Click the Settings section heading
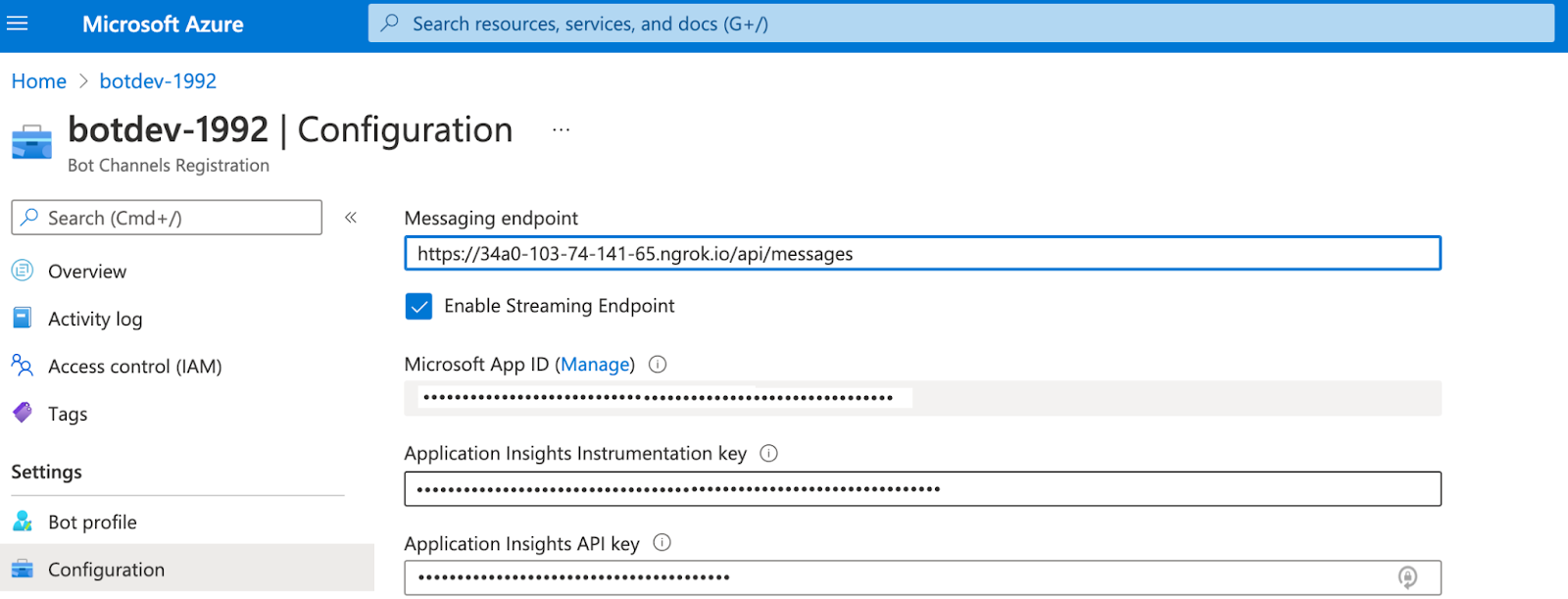This screenshot has height=599, width=1568. (x=47, y=473)
